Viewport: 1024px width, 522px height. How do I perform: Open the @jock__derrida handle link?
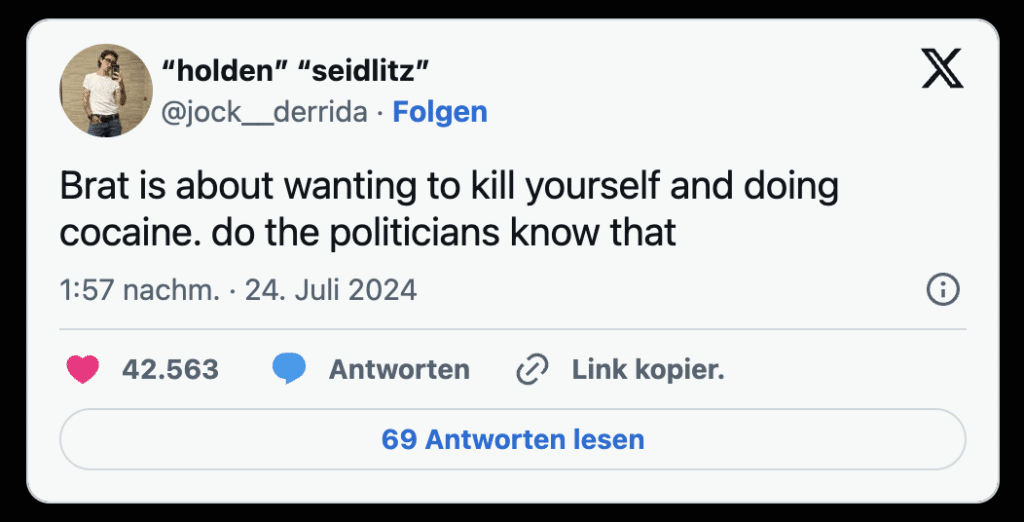pos(264,112)
